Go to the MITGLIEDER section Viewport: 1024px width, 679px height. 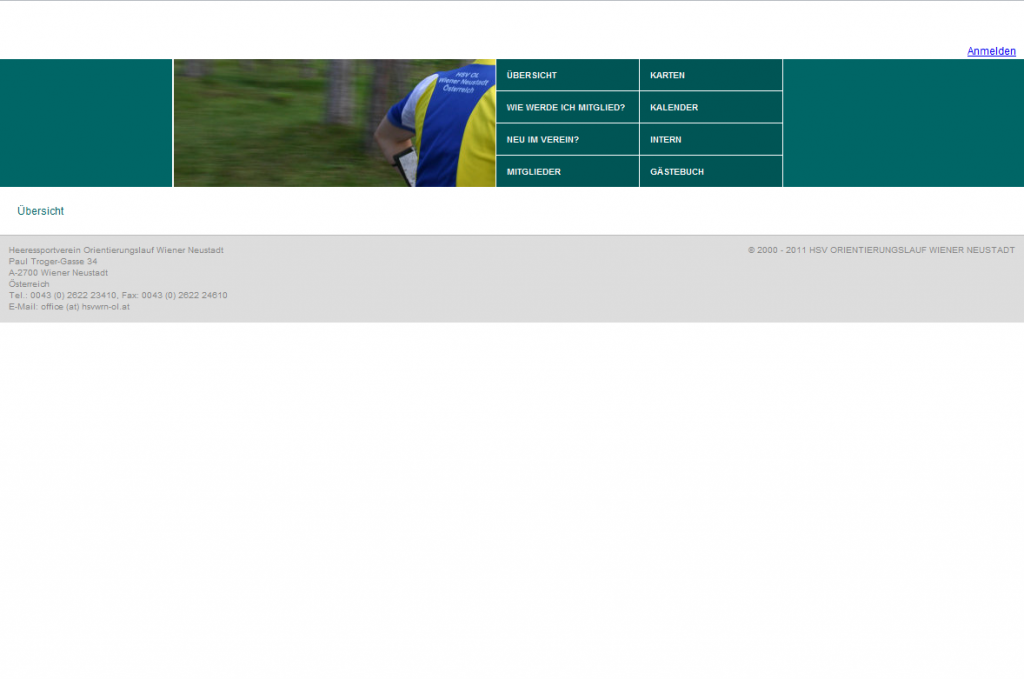[x=534, y=172]
